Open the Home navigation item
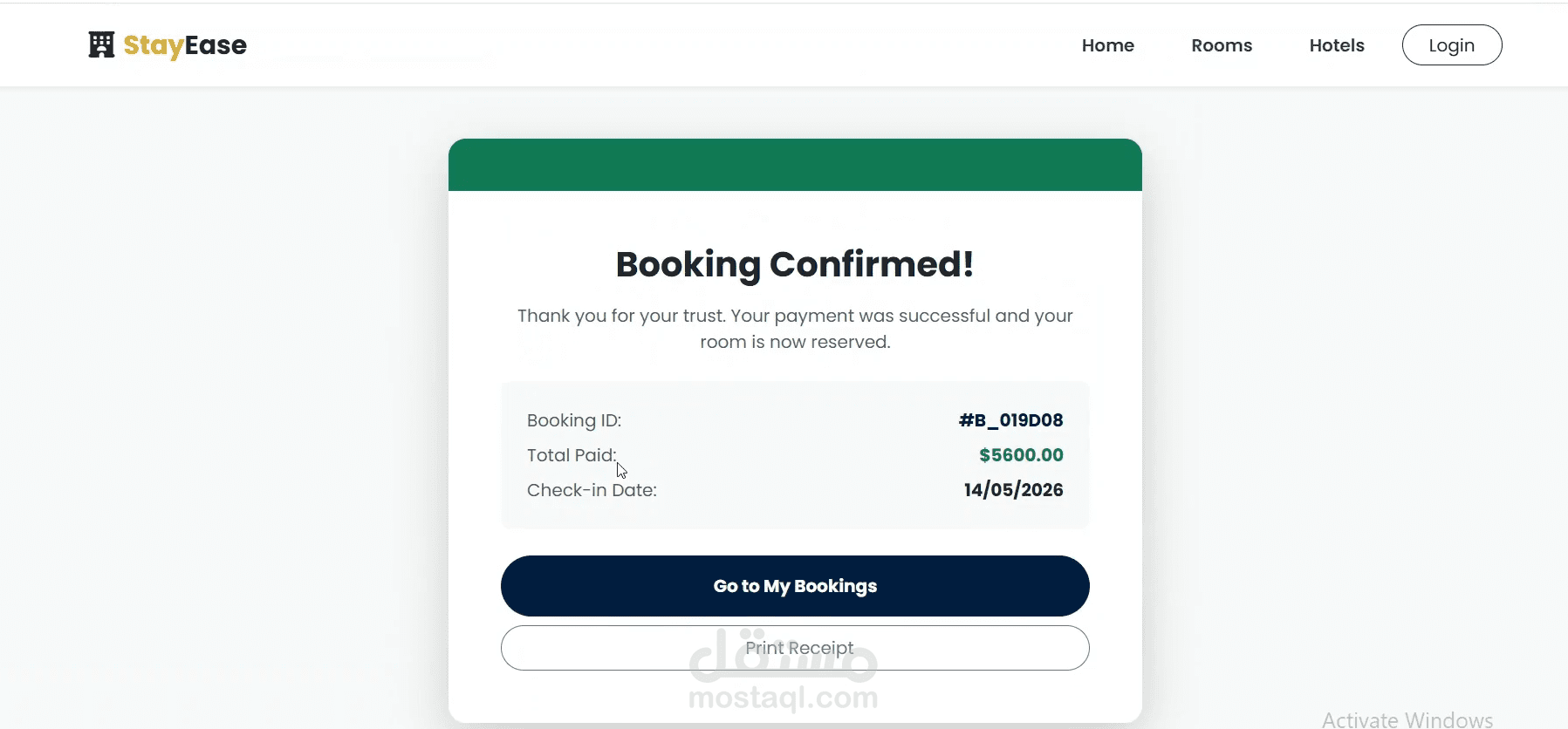This screenshot has height=729, width=1568. tap(1107, 45)
